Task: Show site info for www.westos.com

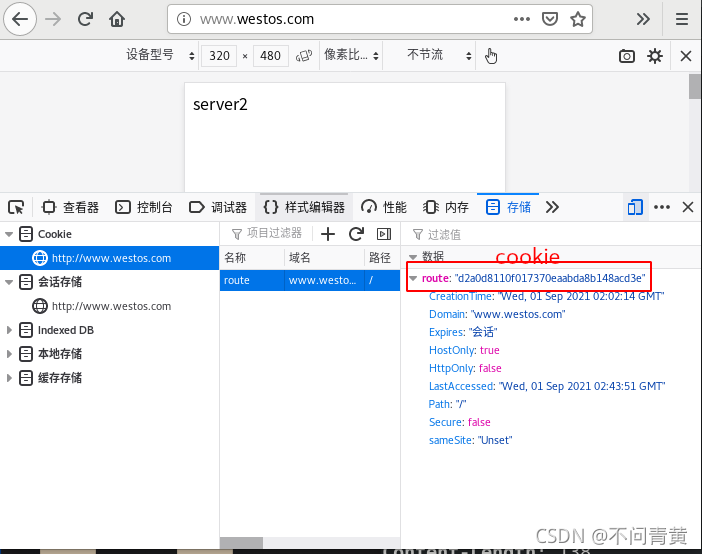Action: click(184, 19)
